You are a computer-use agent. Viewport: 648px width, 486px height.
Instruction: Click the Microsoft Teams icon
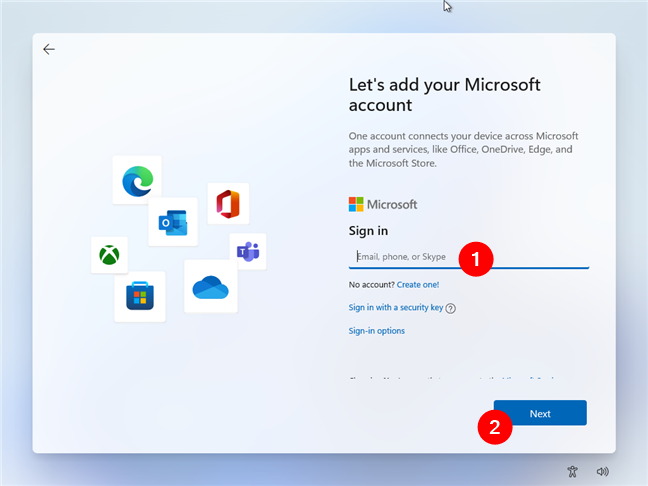tap(248, 252)
